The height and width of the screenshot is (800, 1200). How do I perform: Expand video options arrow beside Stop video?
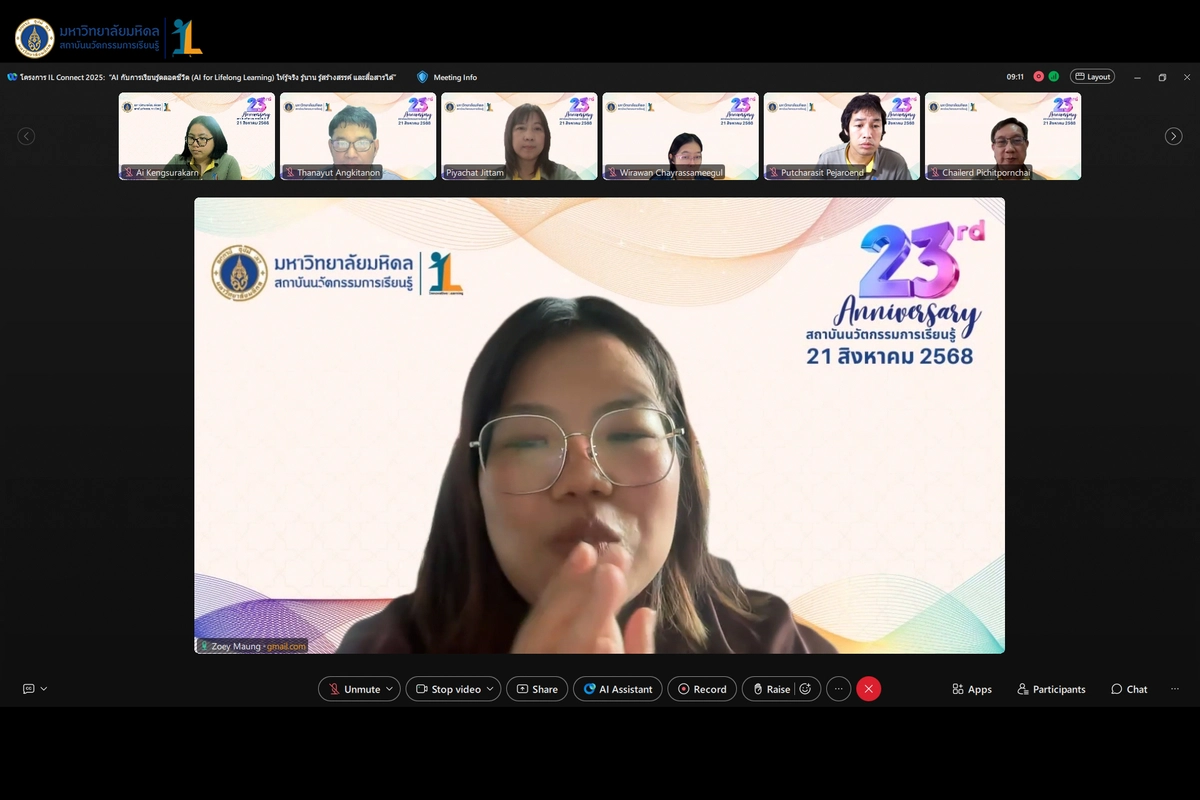click(489, 689)
